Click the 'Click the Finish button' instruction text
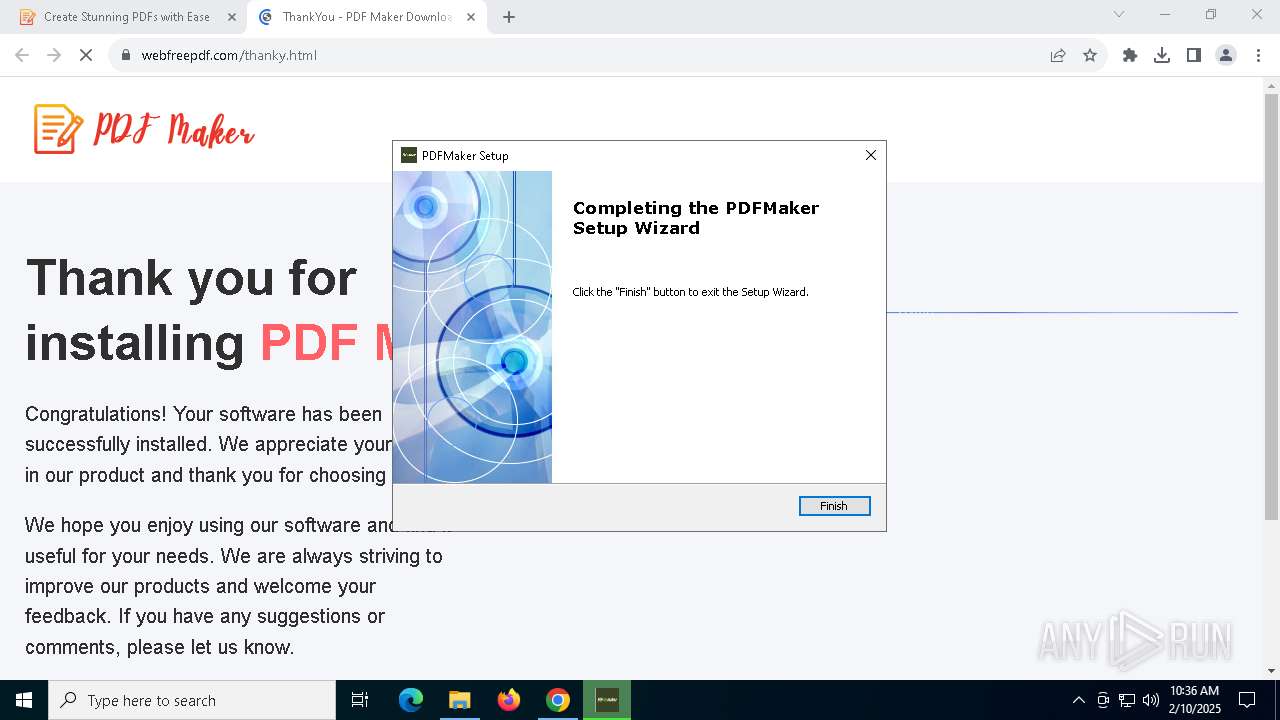This screenshot has width=1280, height=720. pos(690,292)
